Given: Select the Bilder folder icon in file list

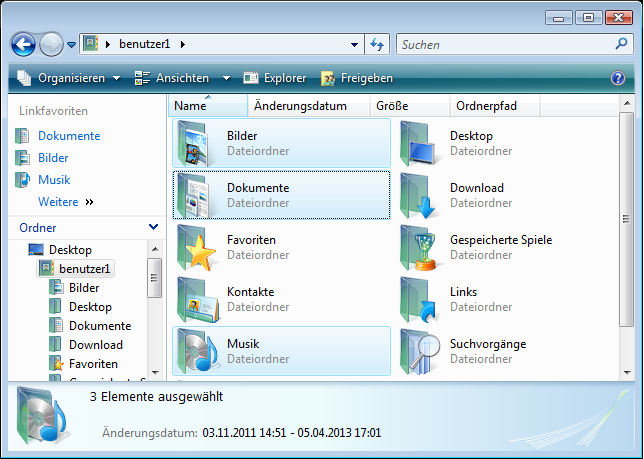Looking at the screenshot, I should tap(193, 143).
